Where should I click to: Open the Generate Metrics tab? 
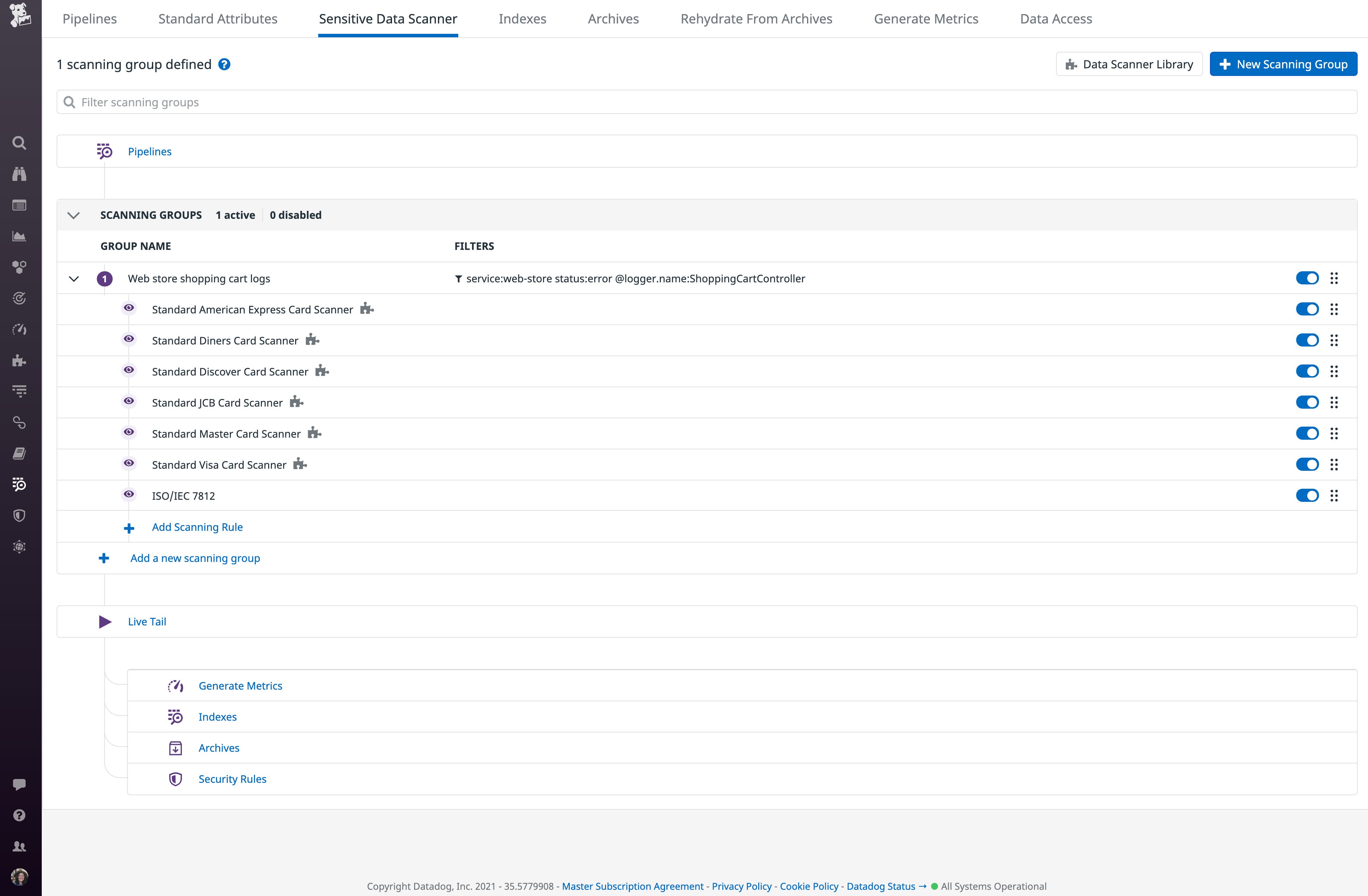[x=926, y=19]
